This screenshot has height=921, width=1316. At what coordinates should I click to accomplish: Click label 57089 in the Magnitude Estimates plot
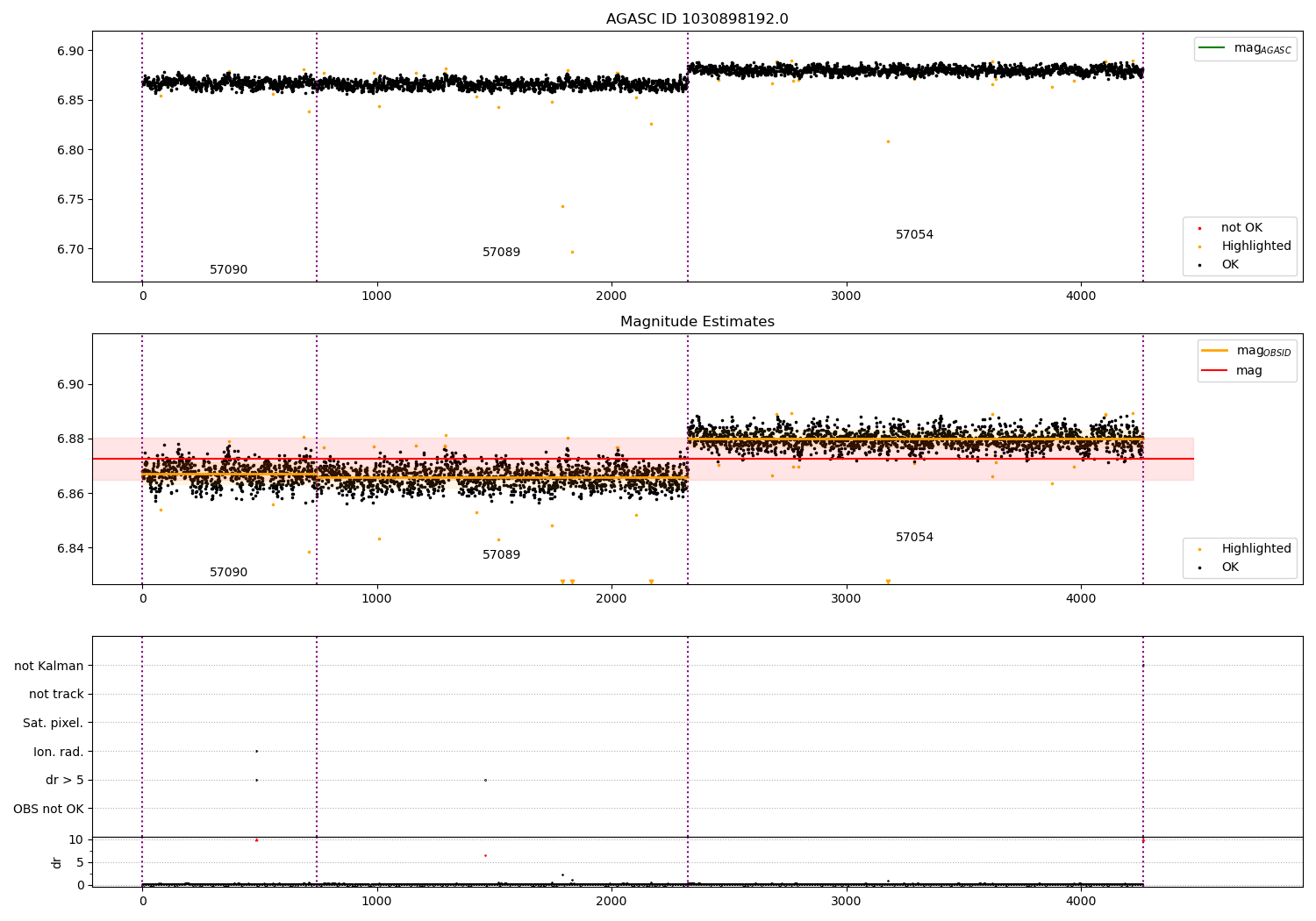501,555
